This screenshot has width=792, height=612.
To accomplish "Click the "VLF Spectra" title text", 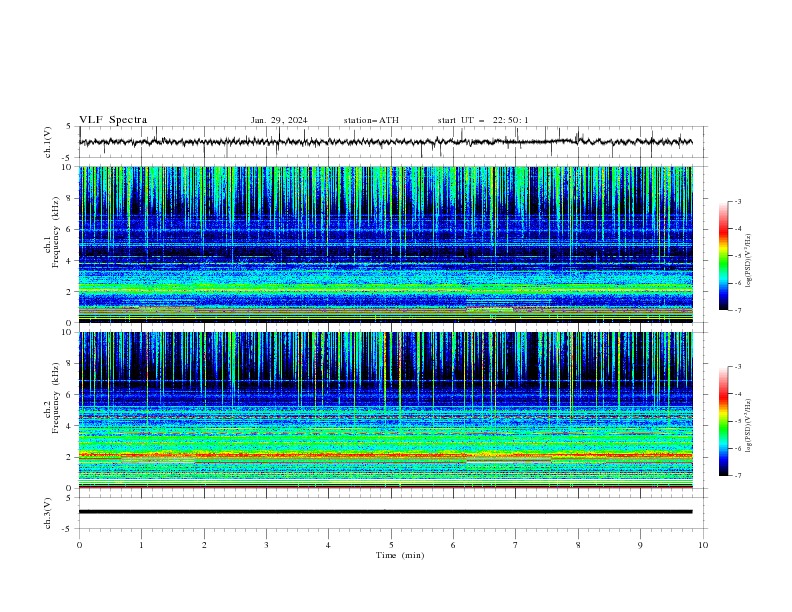I will point(113,120).
